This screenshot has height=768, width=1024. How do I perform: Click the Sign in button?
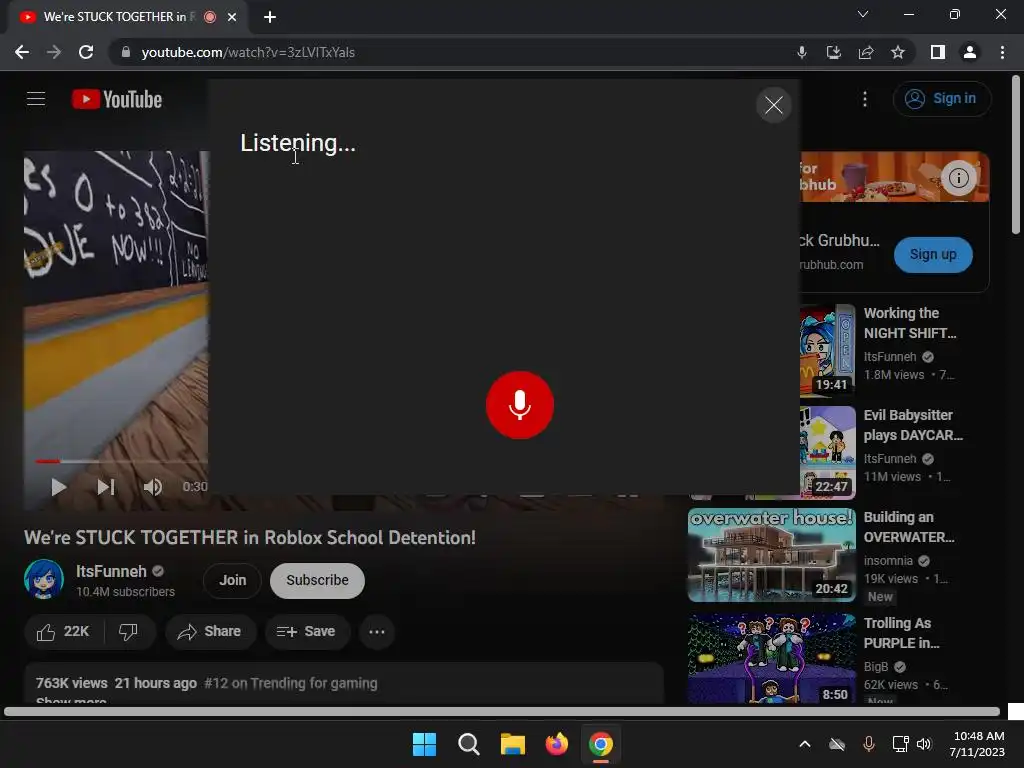pos(942,99)
